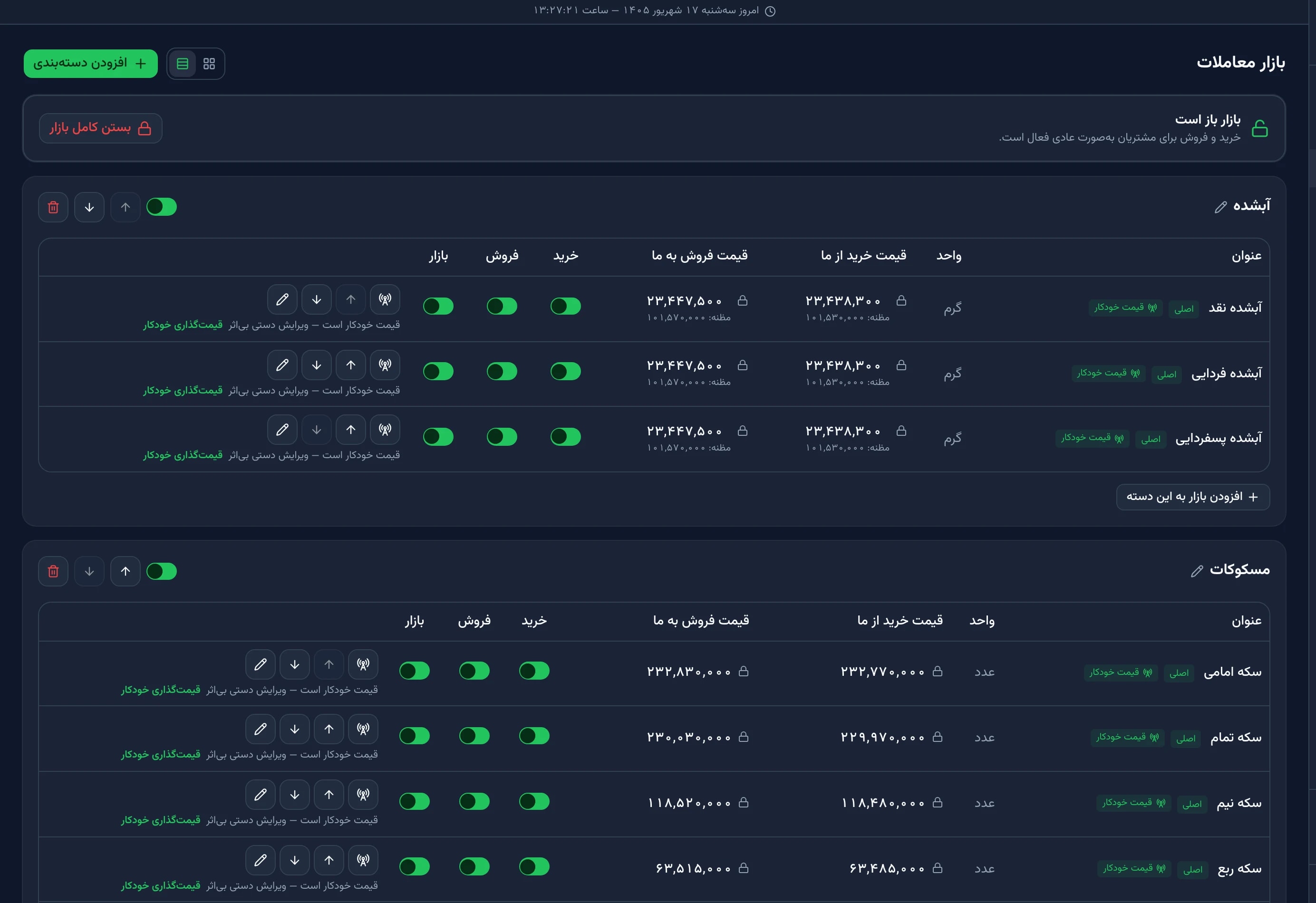
Task: Open auto-pricing broadcast icon for آبشده نقد
Action: (x=385, y=299)
